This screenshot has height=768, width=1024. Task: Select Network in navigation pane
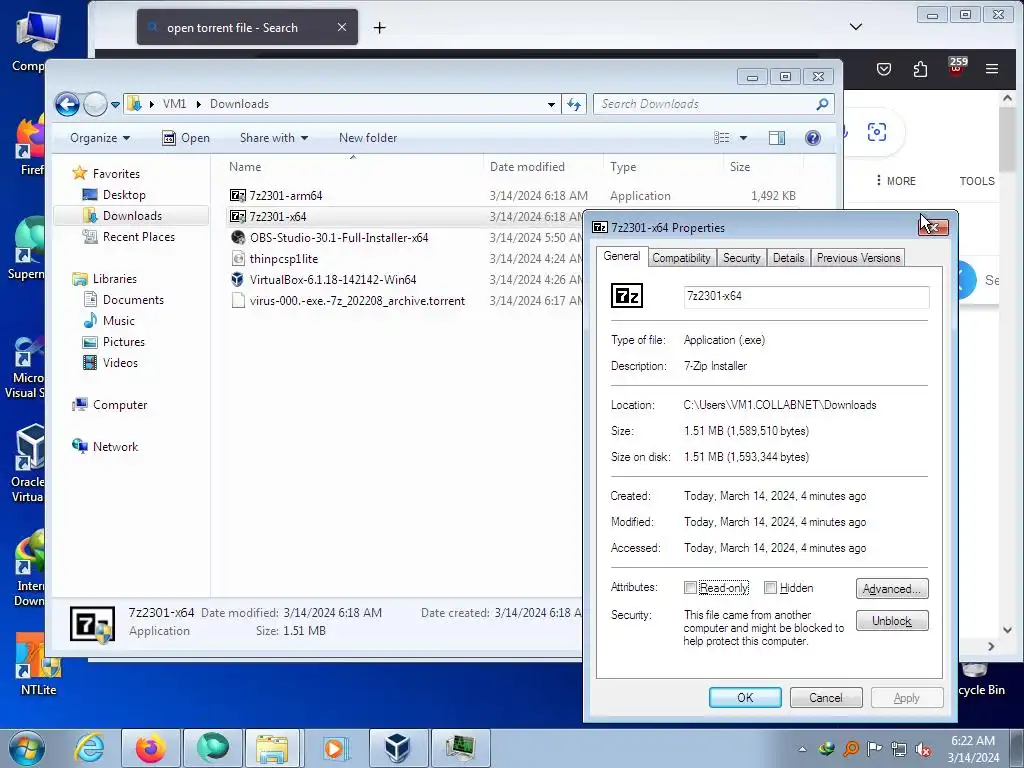coord(105,447)
